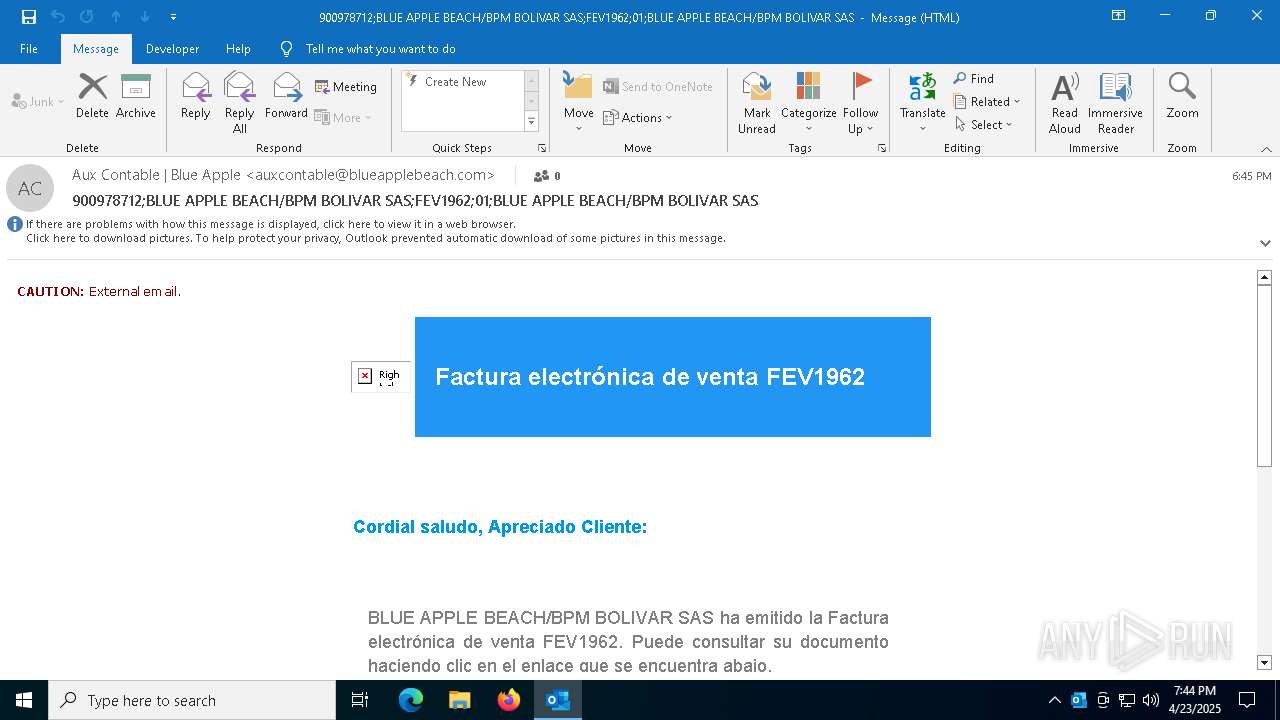
Task: Focus the 'Tell me what you want to do' box
Action: (380, 49)
